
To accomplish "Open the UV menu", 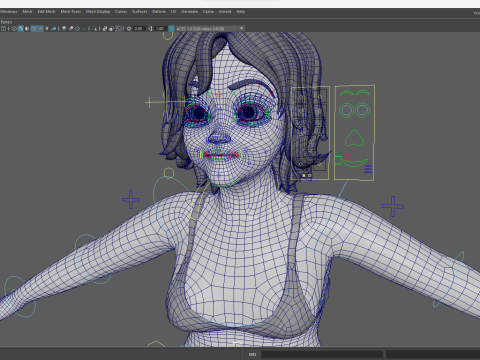I will click(173, 12).
